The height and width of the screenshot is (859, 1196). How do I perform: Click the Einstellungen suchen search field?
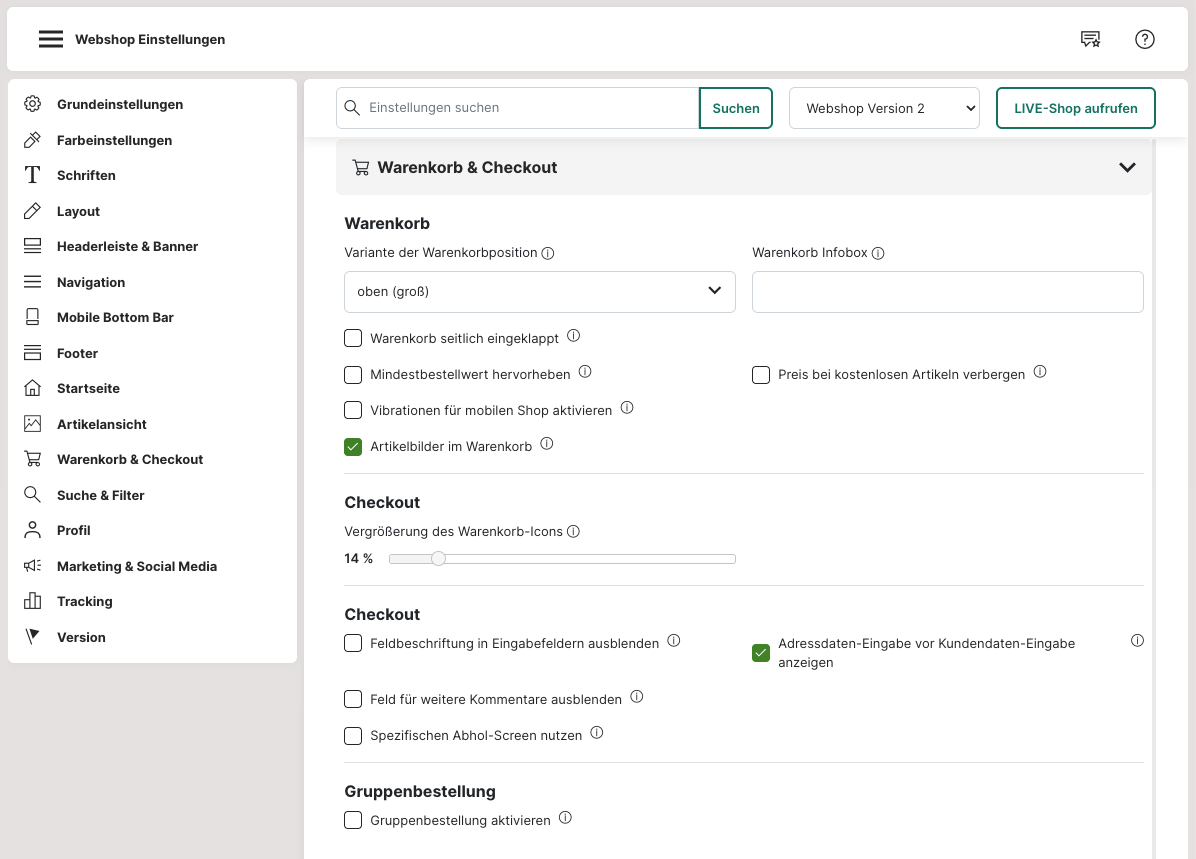pos(530,108)
